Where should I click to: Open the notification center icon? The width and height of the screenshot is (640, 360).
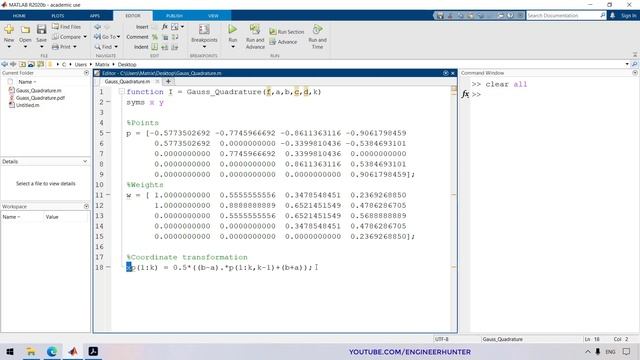click(627, 351)
